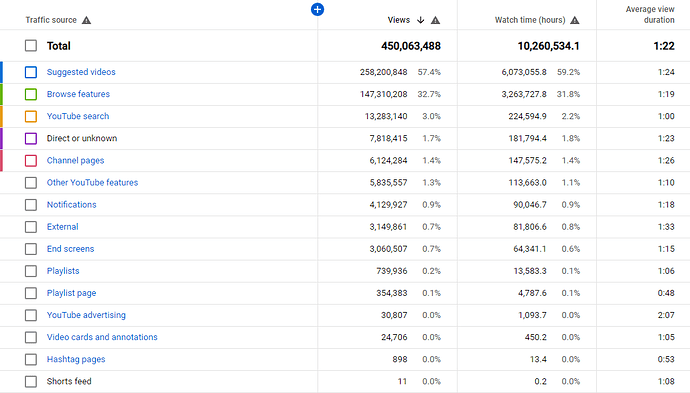690x393 pixels.
Task: Click warning triangle next to Views header
Action: click(435, 20)
